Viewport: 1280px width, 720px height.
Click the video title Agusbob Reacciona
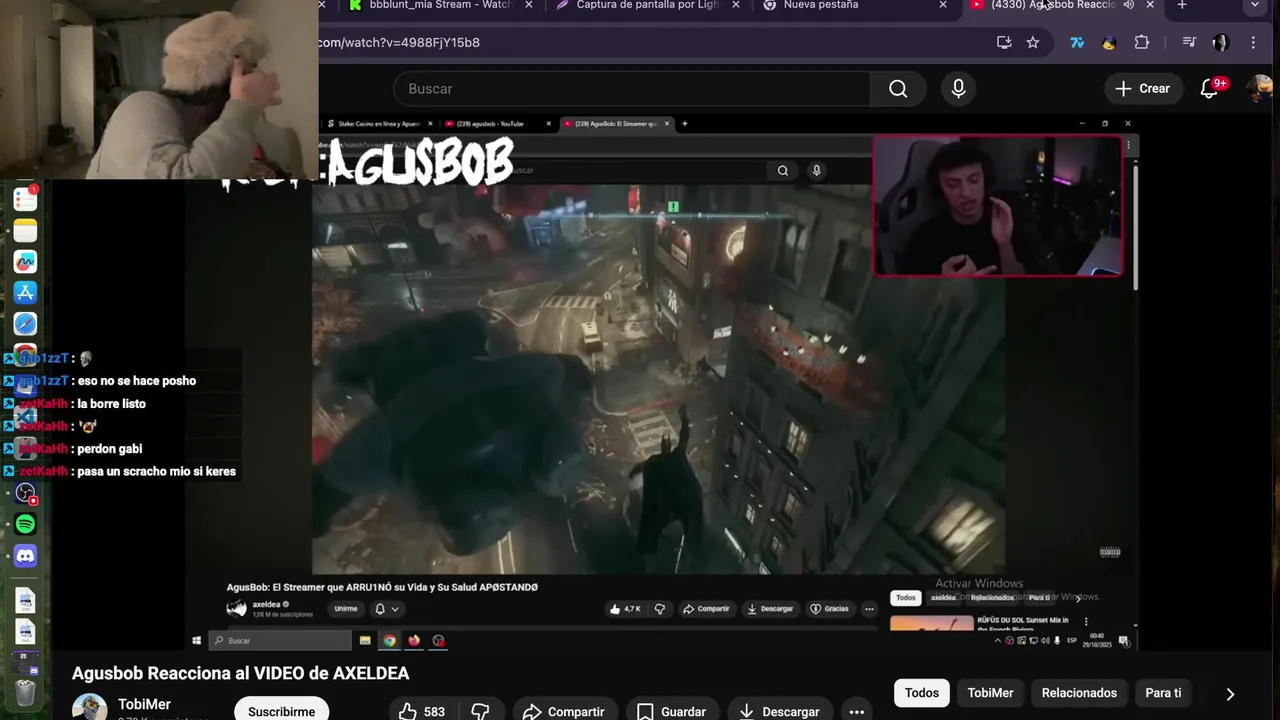point(240,673)
